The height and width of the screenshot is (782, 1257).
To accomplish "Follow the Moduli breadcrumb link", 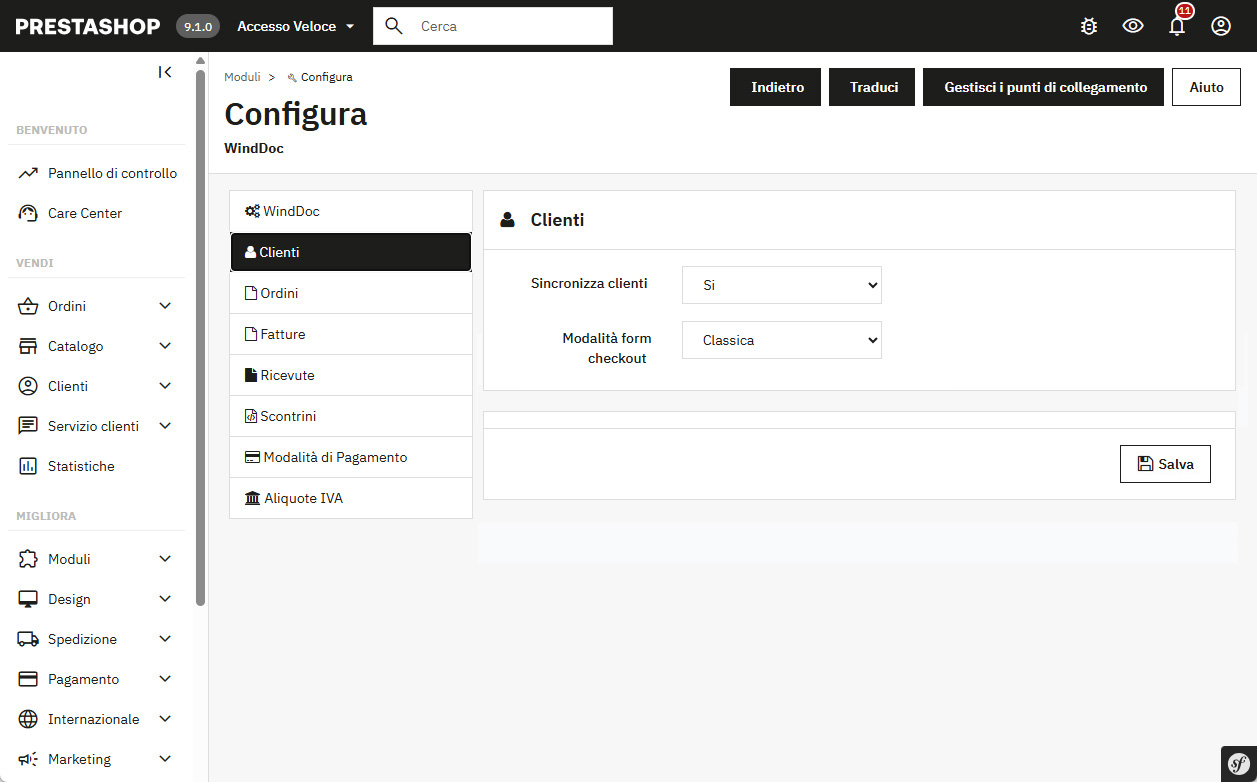I will 242,77.
